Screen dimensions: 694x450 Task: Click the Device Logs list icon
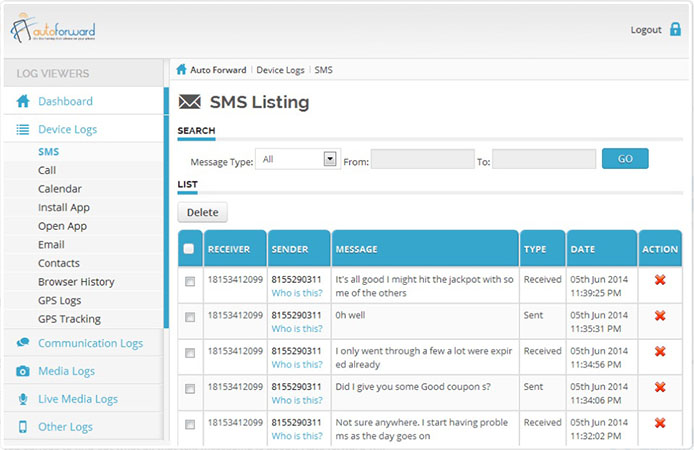[x=22, y=129]
